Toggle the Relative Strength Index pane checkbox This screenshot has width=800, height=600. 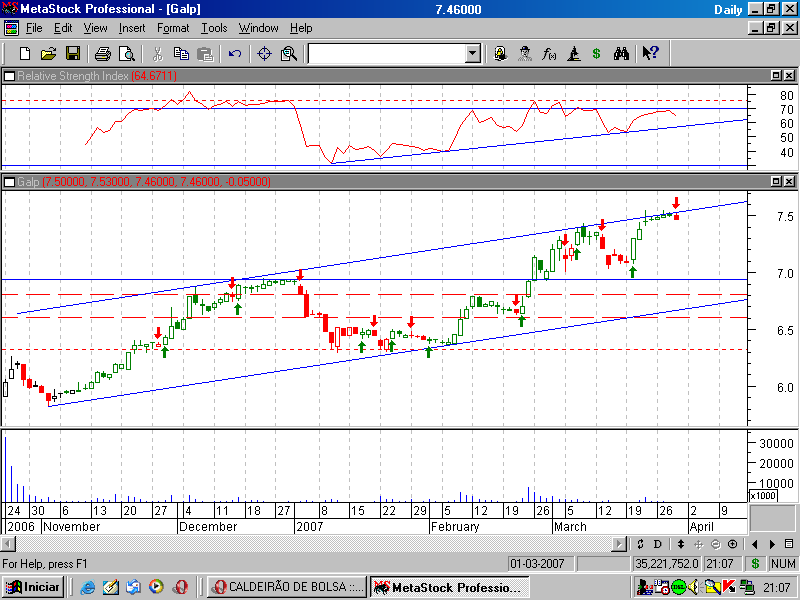tap(9, 76)
